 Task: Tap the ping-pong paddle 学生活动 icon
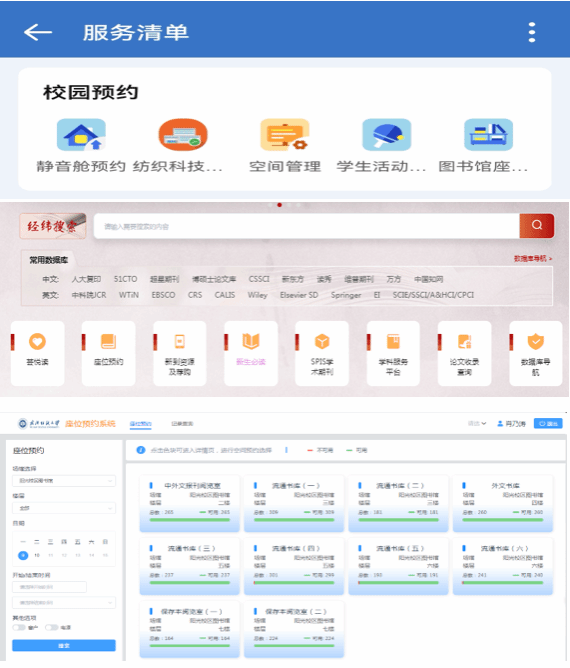click(x=386, y=135)
